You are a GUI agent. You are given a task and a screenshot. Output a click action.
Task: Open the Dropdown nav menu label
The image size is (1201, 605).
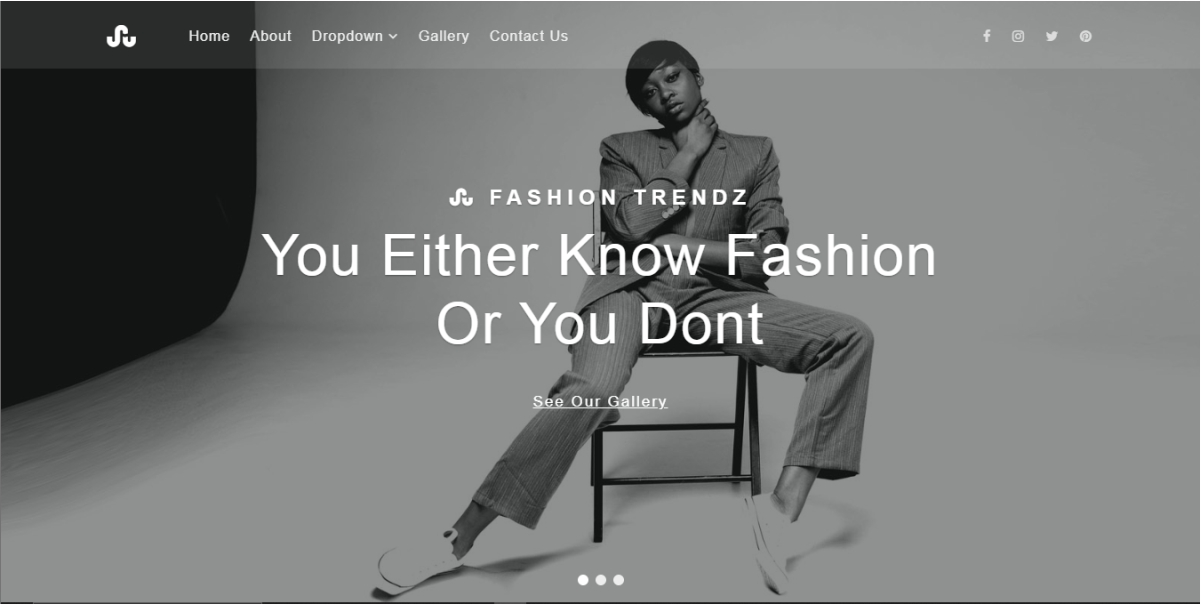click(x=347, y=36)
